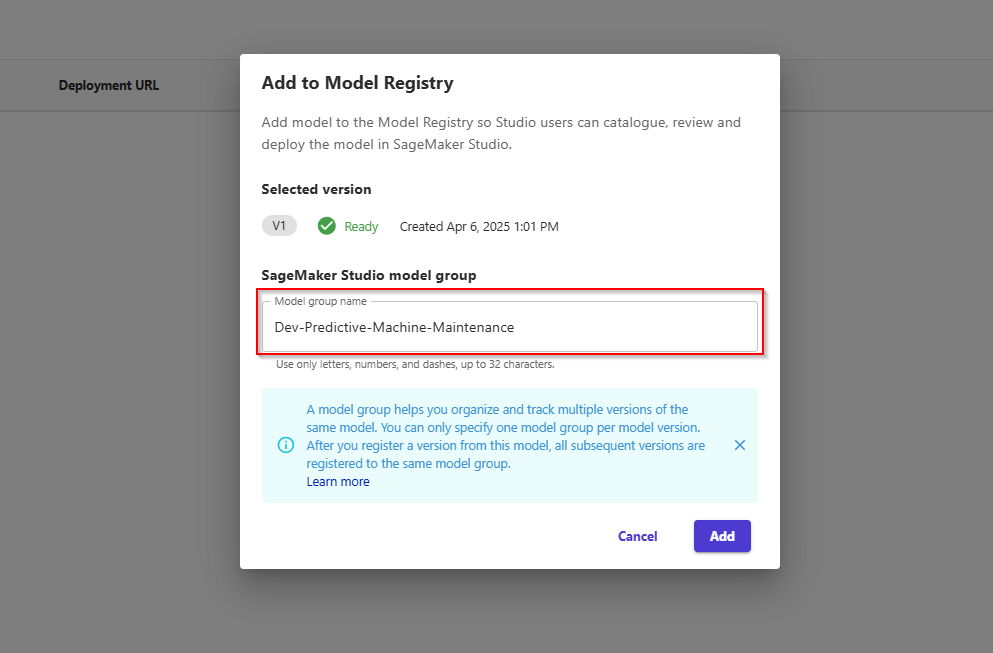
Task: Click the Selected version heading
Action: 316,189
